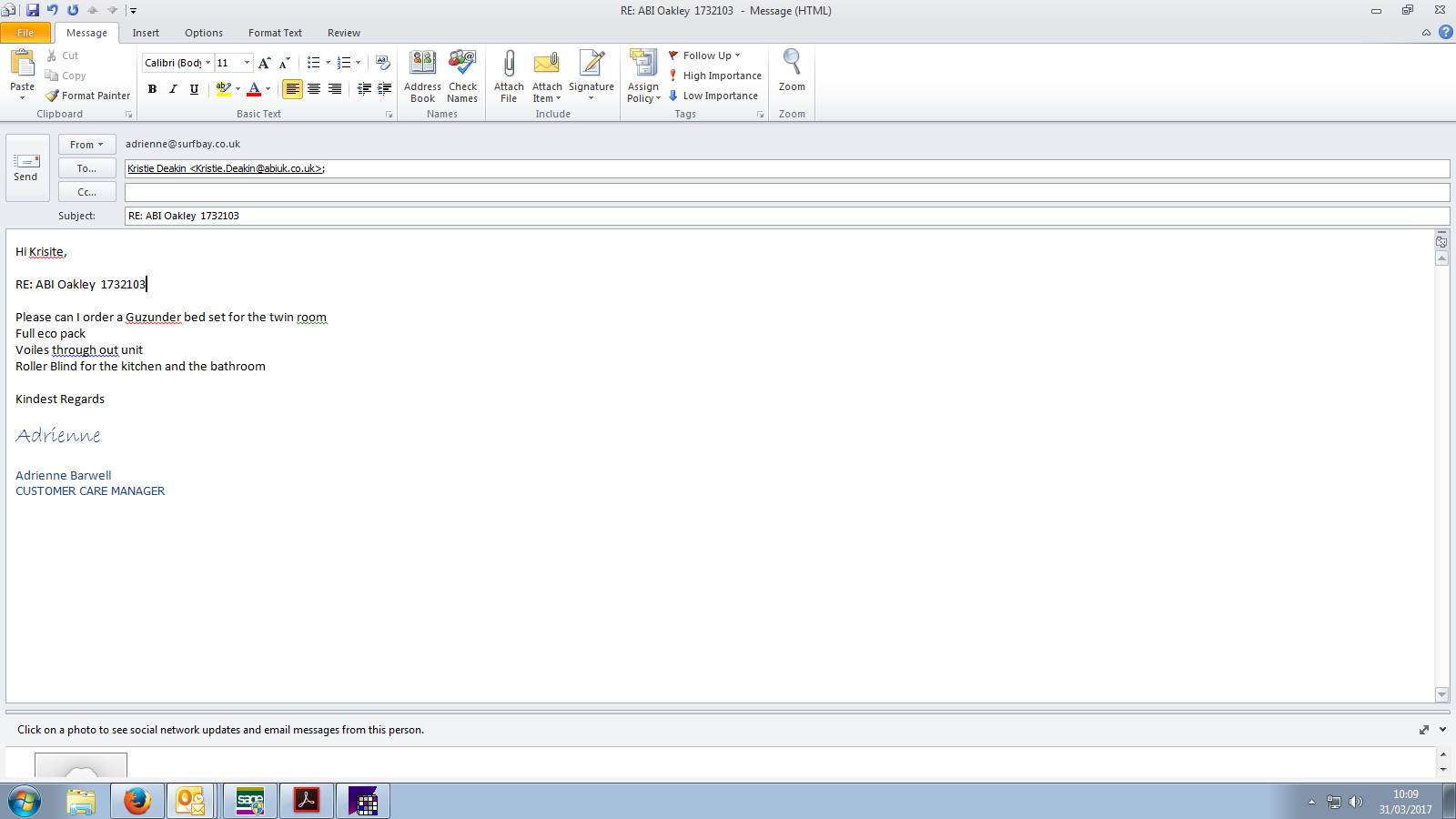Viewport: 1456px width, 819px height.
Task: Toggle italic formatting
Action: [x=173, y=89]
